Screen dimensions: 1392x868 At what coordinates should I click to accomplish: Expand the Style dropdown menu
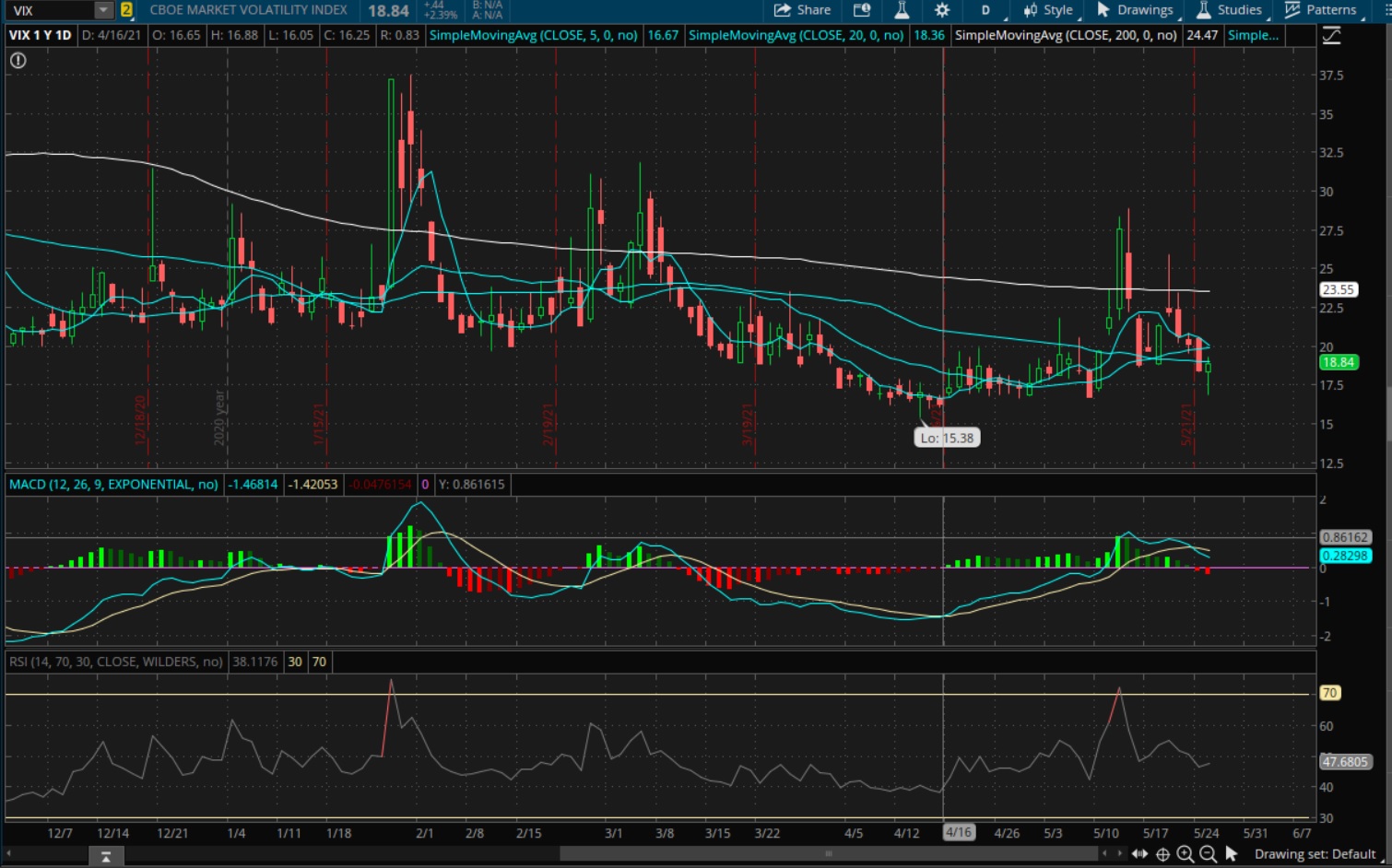(1048, 10)
